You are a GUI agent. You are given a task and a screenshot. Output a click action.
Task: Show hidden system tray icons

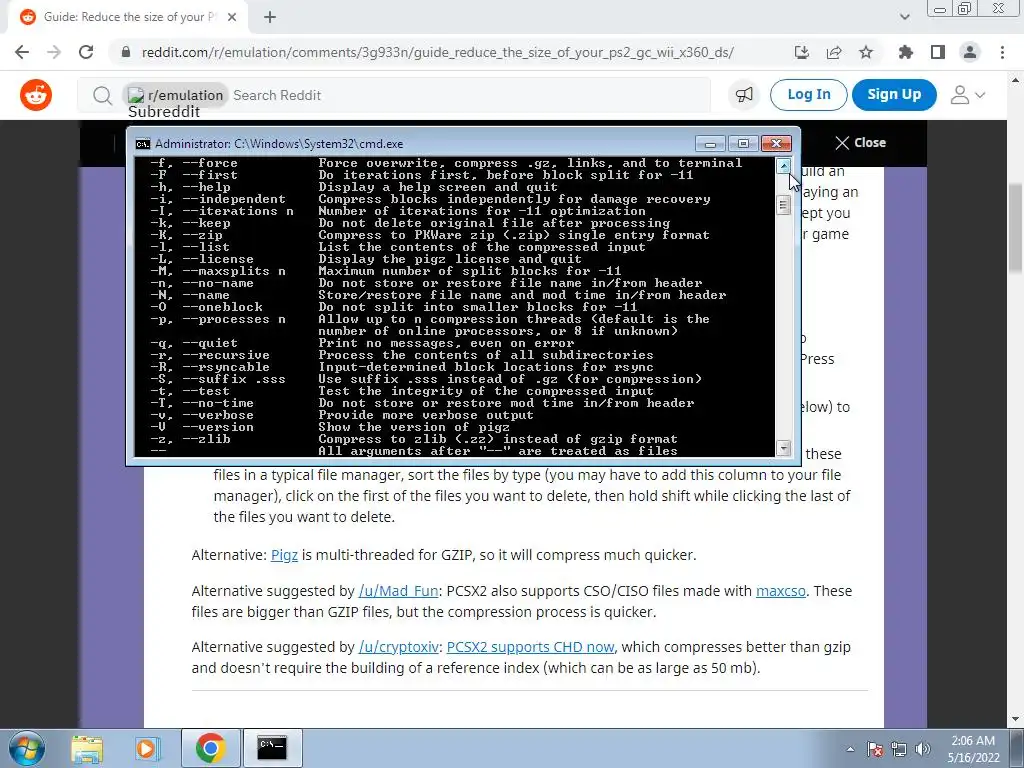pos(850,749)
